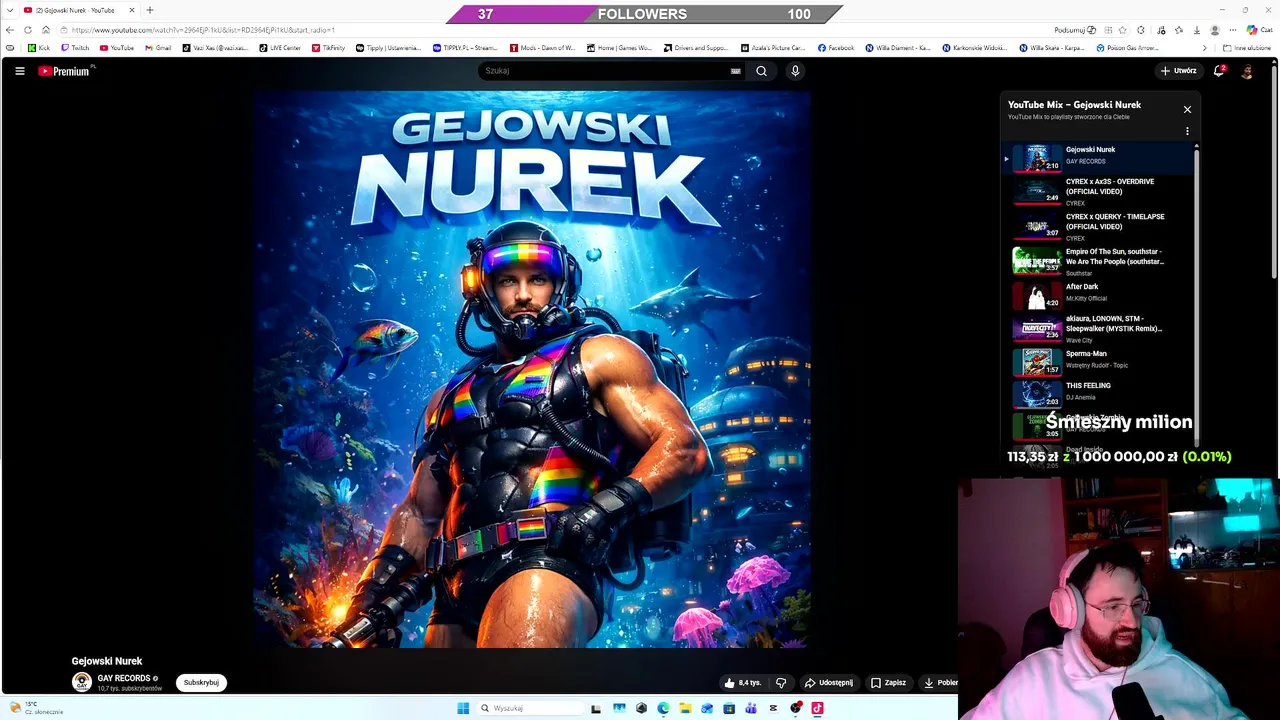Play THIS FEELING by DJ Anemia
The image size is (1280, 720).
coord(1099,393)
